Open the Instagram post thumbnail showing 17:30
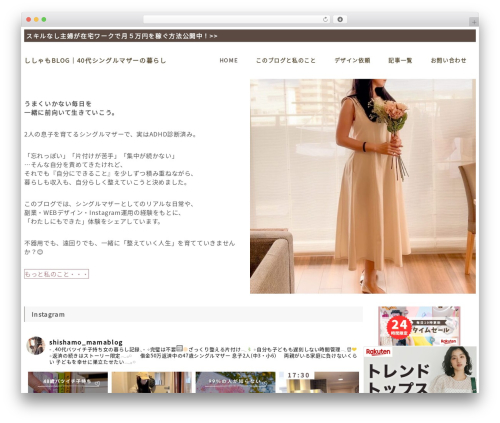This screenshot has height=423, width=500. point(319,382)
